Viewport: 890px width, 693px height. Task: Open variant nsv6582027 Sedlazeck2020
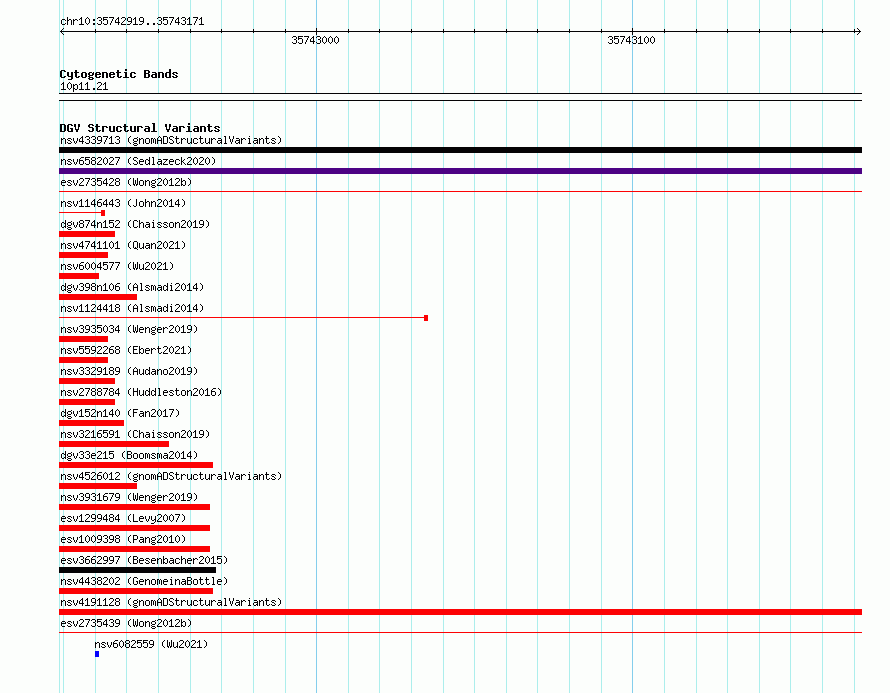[138, 161]
